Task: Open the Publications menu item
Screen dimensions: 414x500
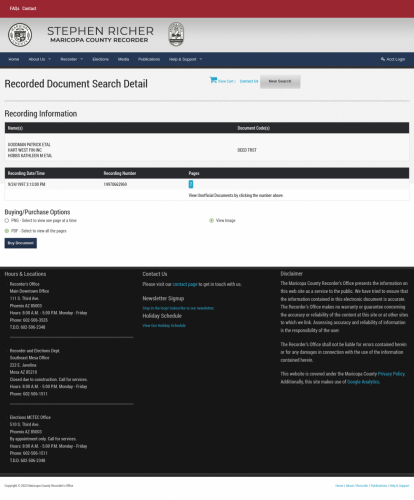Action: point(149,59)
